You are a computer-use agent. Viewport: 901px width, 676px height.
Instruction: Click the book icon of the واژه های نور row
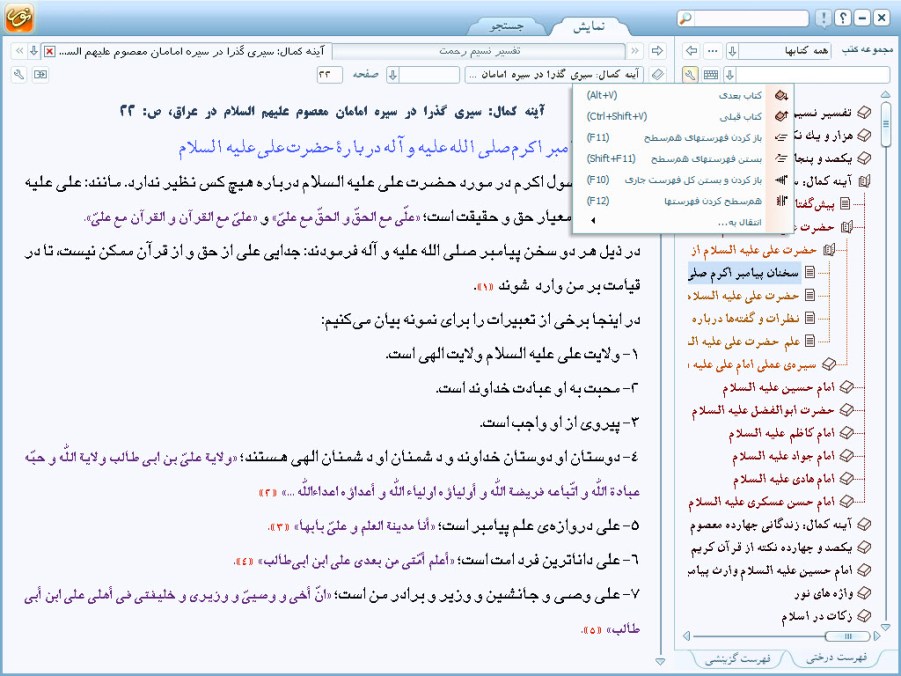click(x=863, y=593)
